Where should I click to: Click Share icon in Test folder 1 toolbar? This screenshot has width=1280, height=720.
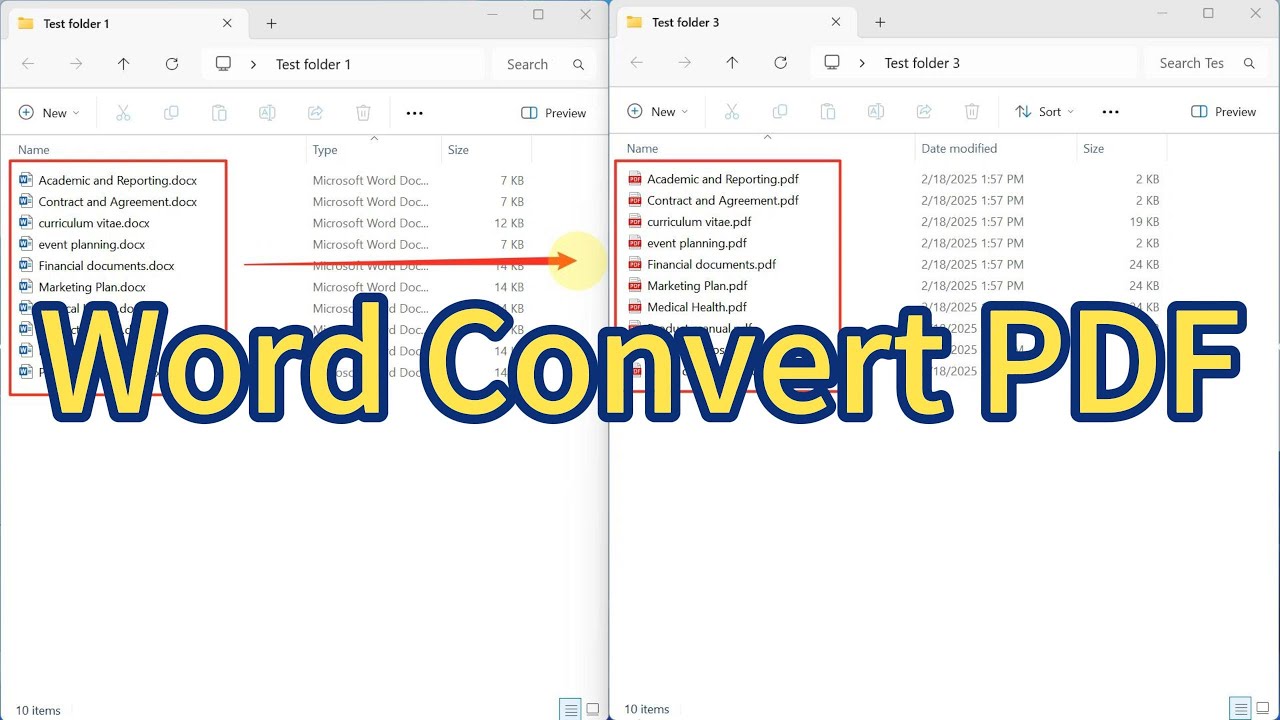tap(315, 113)
